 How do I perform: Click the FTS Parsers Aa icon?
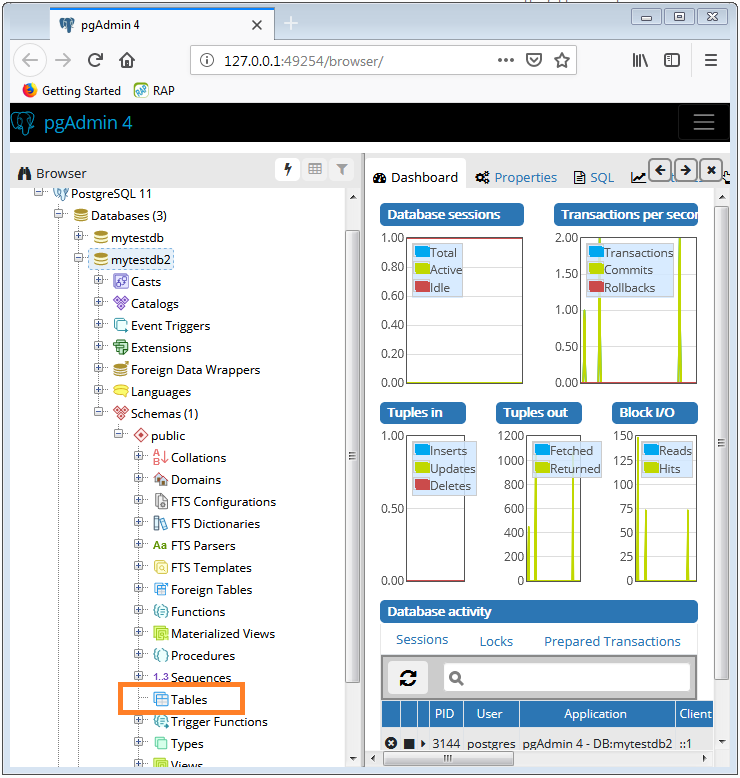(x=160, y=545)
